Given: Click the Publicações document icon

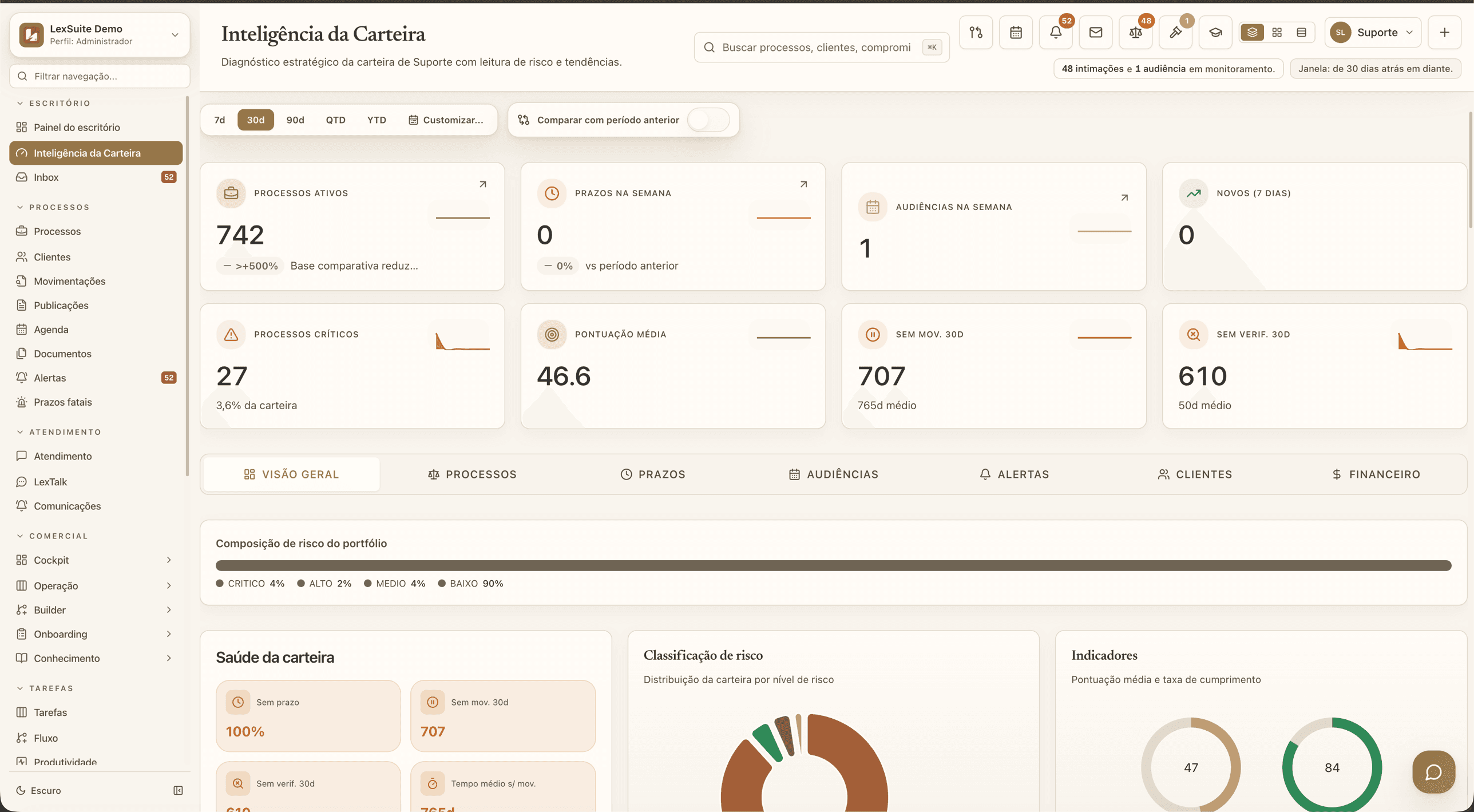Looking at the screenshot, I should (22, 305).
